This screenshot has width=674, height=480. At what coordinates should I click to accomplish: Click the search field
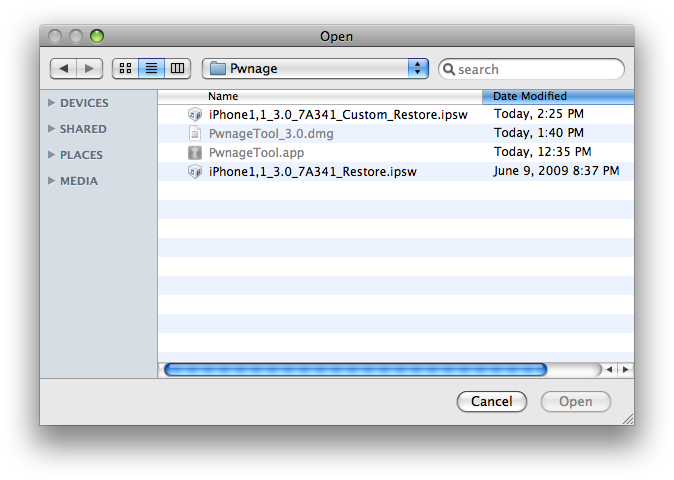tap(531, 69)
